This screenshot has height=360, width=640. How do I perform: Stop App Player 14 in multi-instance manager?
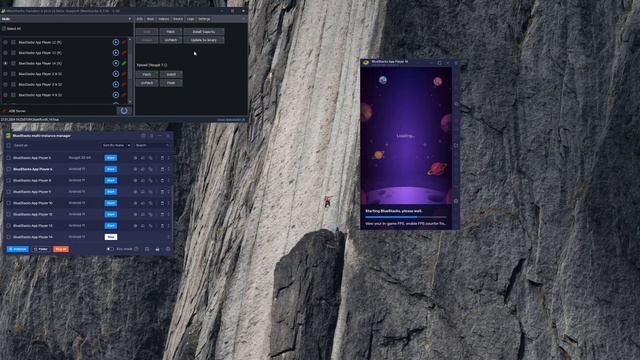click(111, 237)
